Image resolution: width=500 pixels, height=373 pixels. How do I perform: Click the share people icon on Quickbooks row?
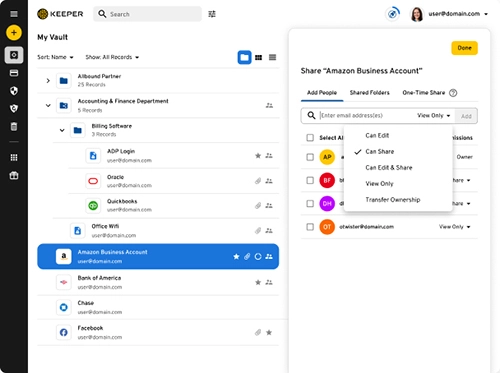pyautogui.click(x=269, y=206)
